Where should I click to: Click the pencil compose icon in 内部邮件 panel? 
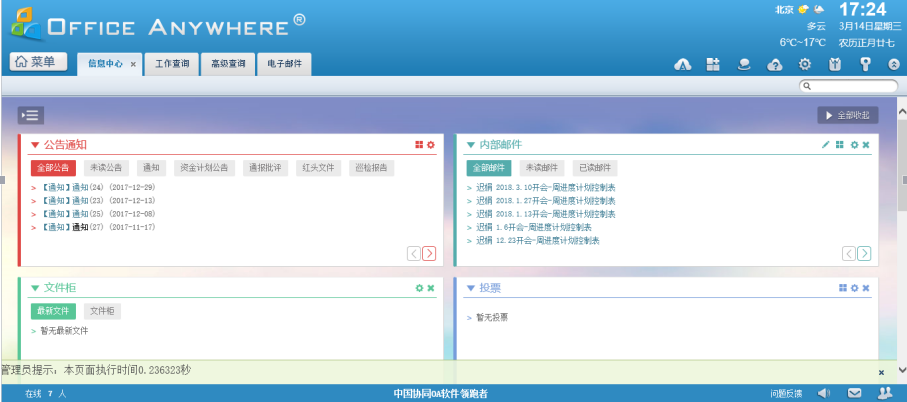(826, 145)
